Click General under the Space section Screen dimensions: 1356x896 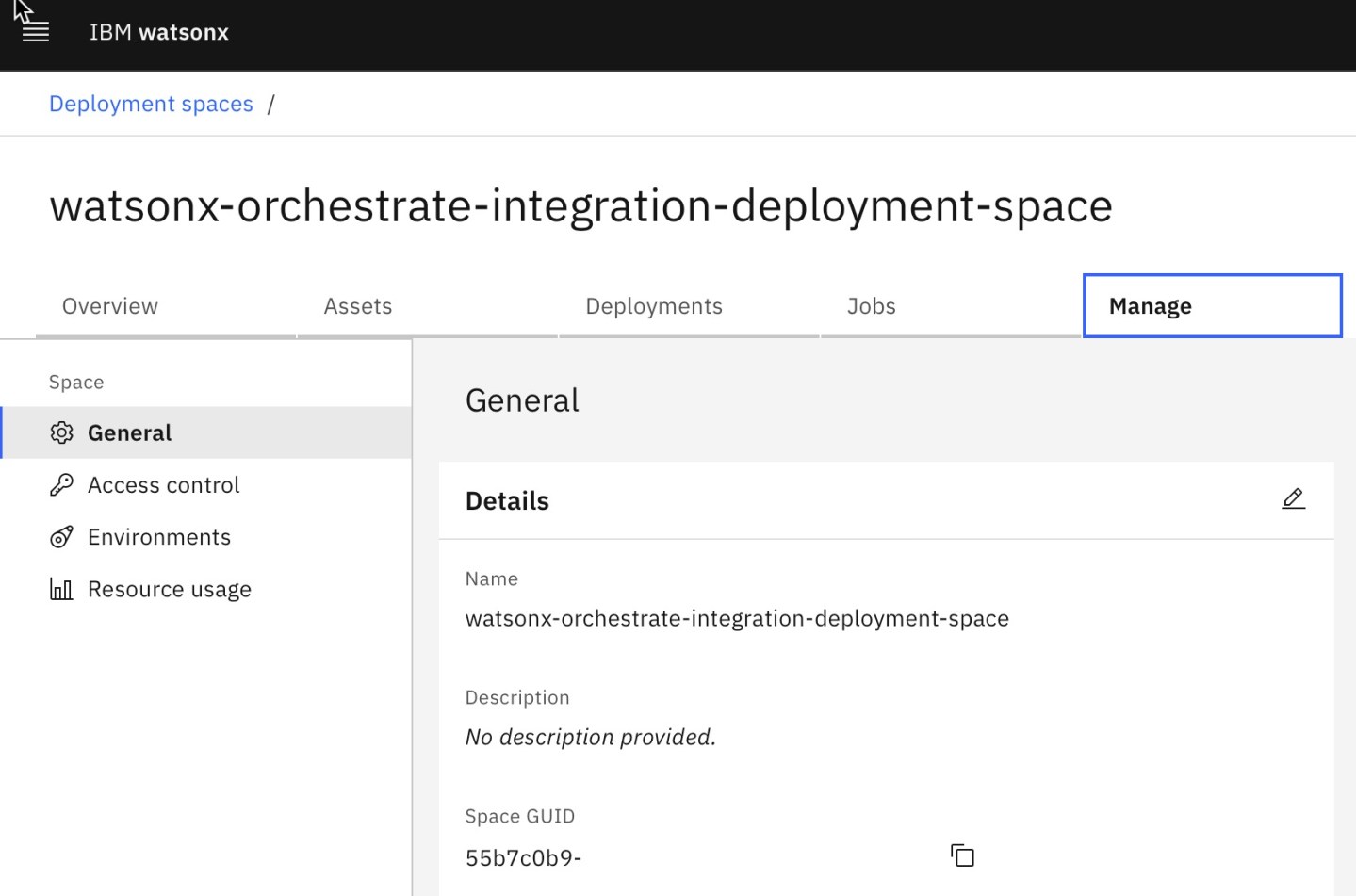(x=129, y=432)
